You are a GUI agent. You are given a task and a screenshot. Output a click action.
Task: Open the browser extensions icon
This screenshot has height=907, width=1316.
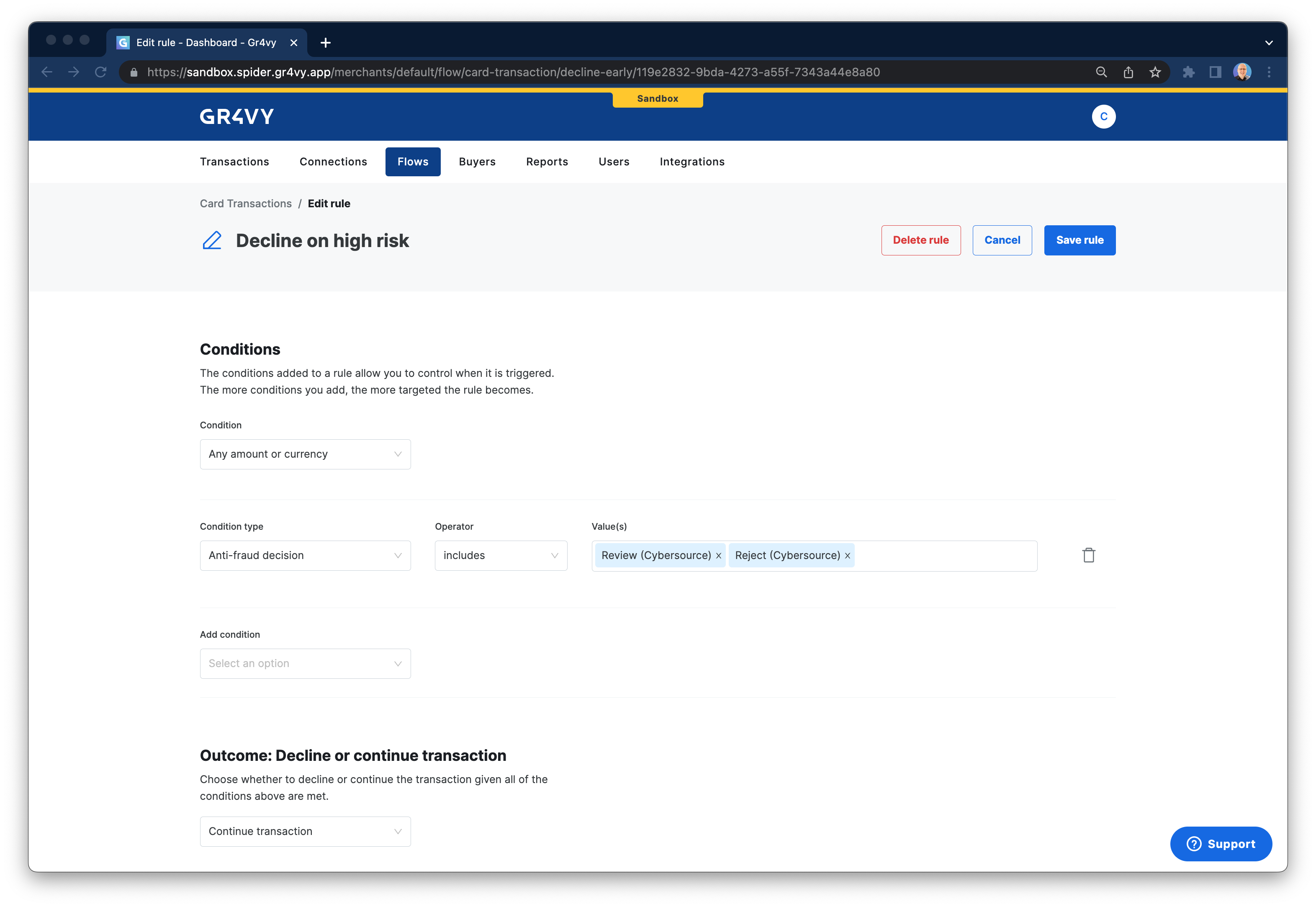(x=1188, y=72)
